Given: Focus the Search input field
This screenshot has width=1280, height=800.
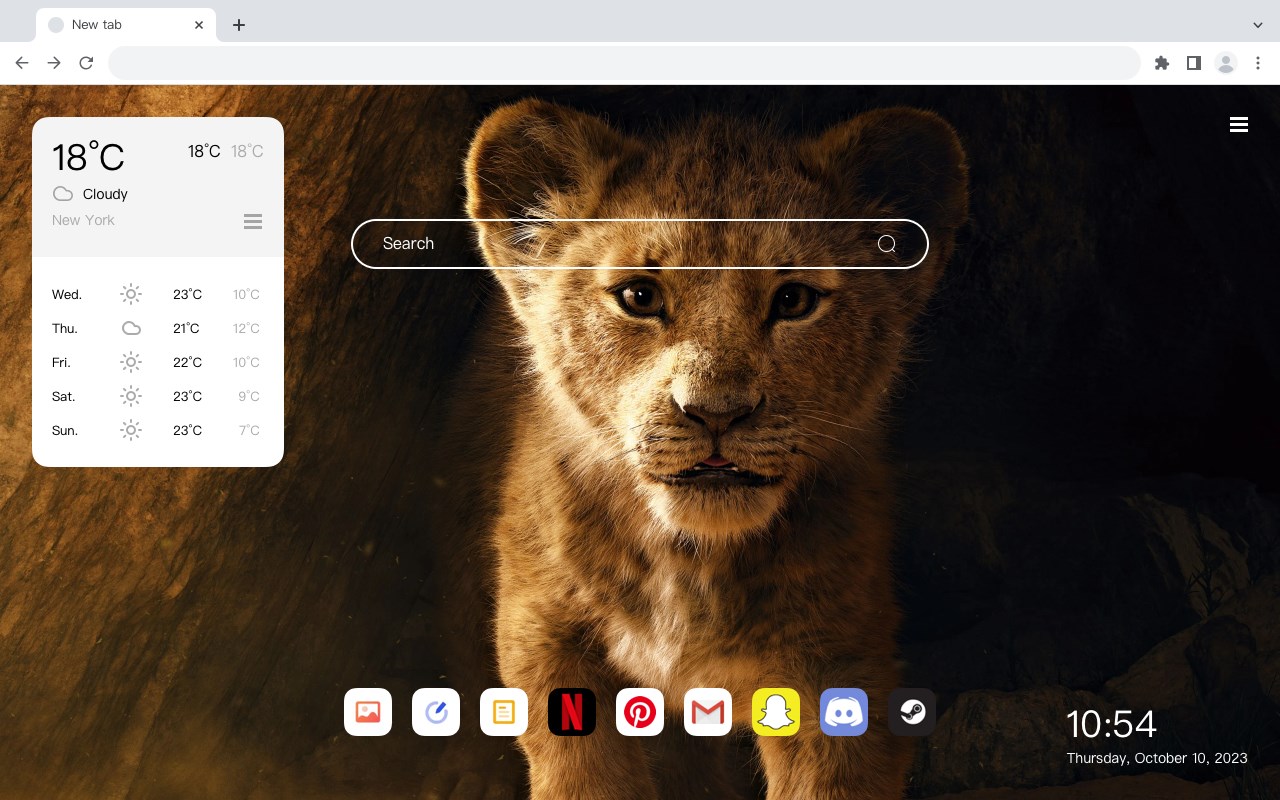Looking at the screenshot, I should [640, 244].
